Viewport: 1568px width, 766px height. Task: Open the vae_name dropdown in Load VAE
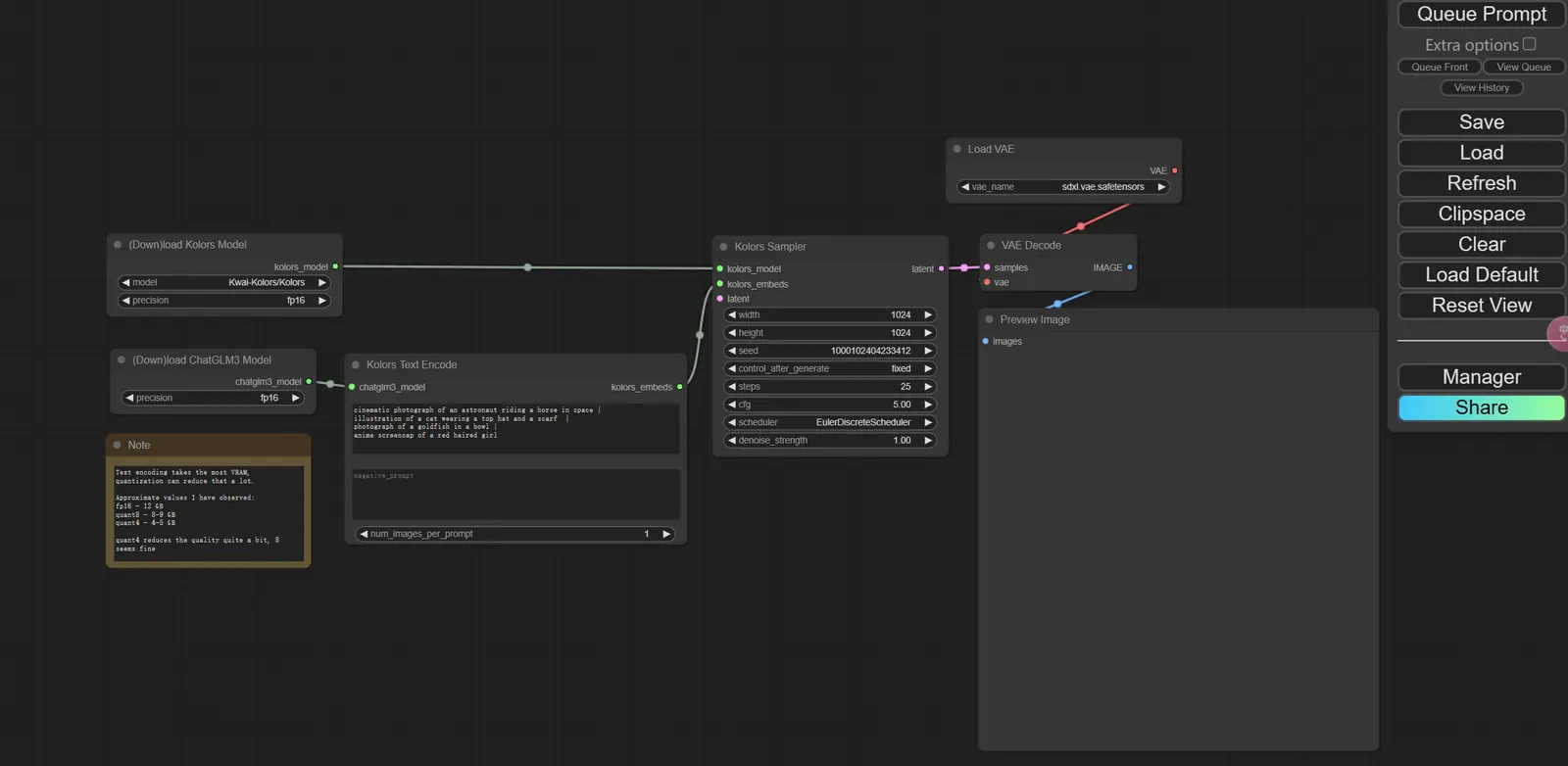[x=1063, y=187]
